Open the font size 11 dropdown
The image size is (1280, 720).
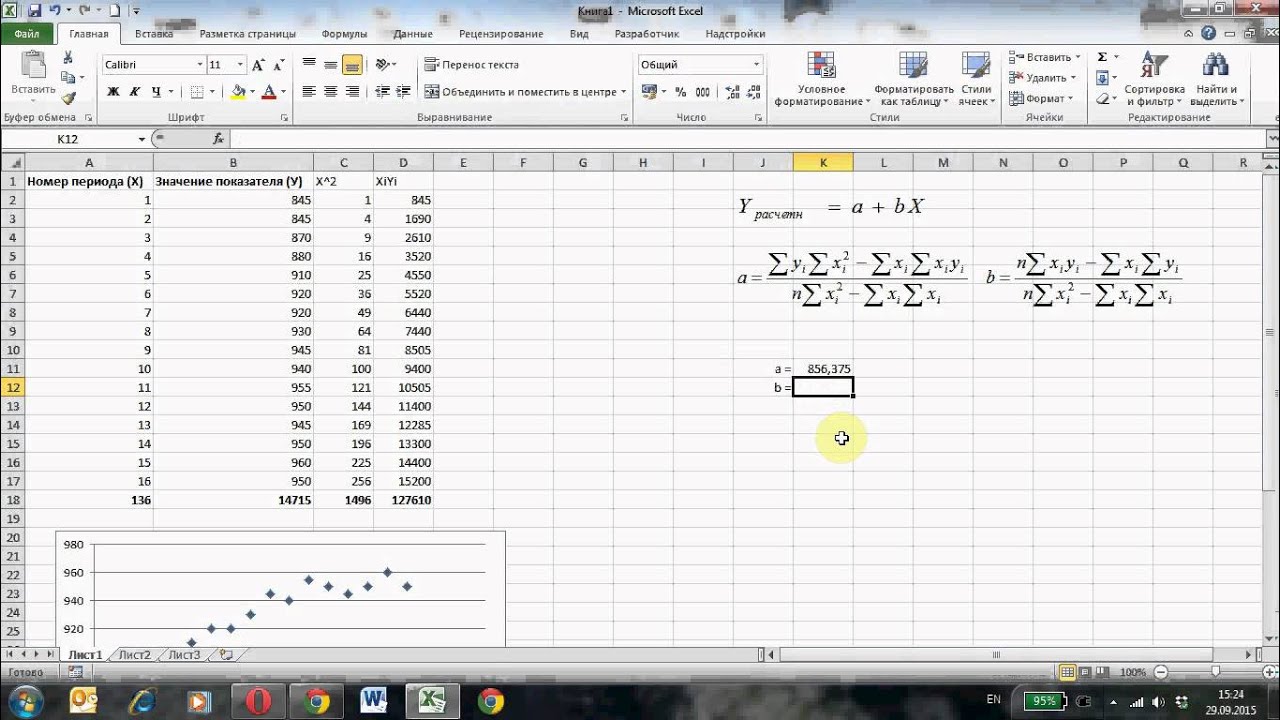240,65
